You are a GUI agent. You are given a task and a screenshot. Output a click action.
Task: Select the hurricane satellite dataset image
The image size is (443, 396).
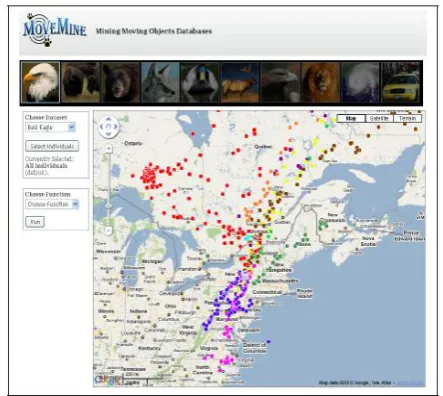click(x=360, y=82)
